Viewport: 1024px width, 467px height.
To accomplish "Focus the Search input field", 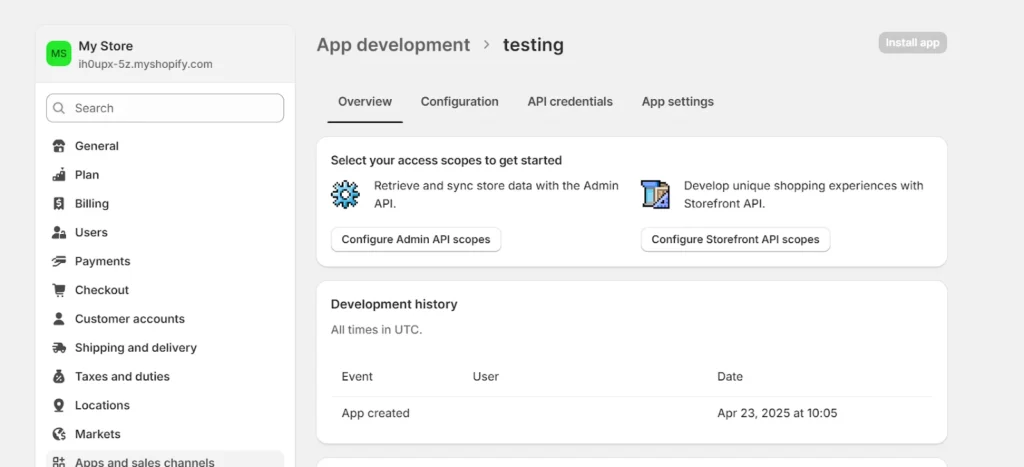I will point(165,108).
